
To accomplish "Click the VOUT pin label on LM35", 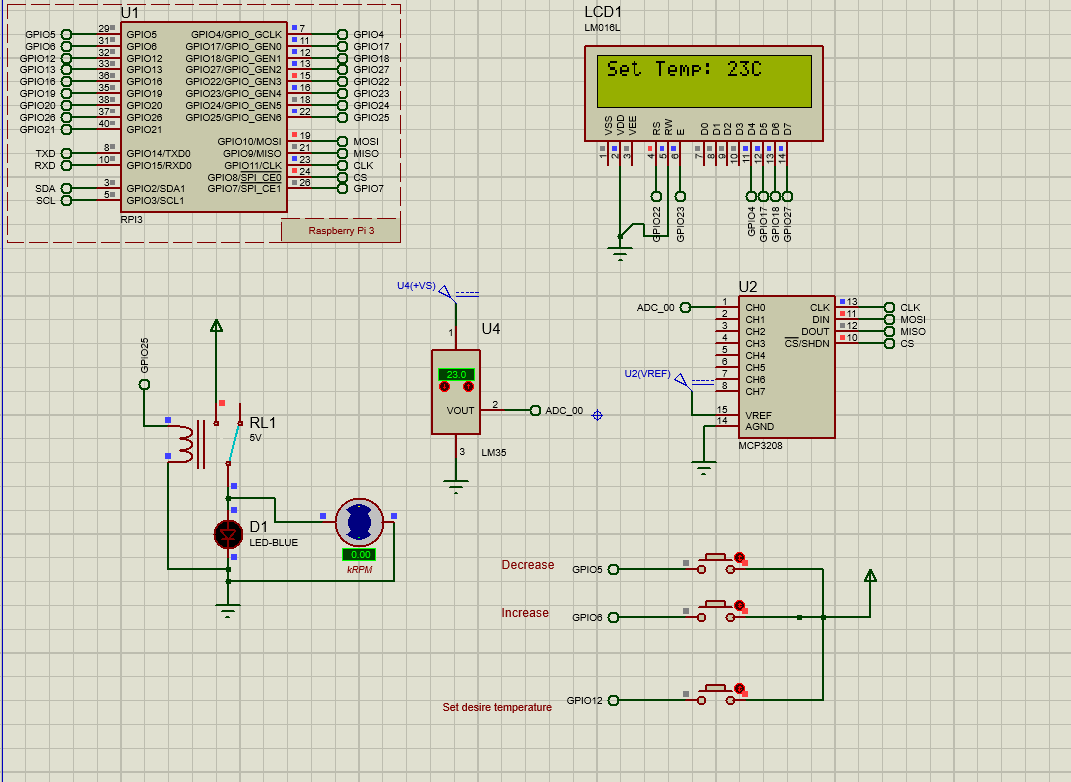I will [x=460, y=410].
